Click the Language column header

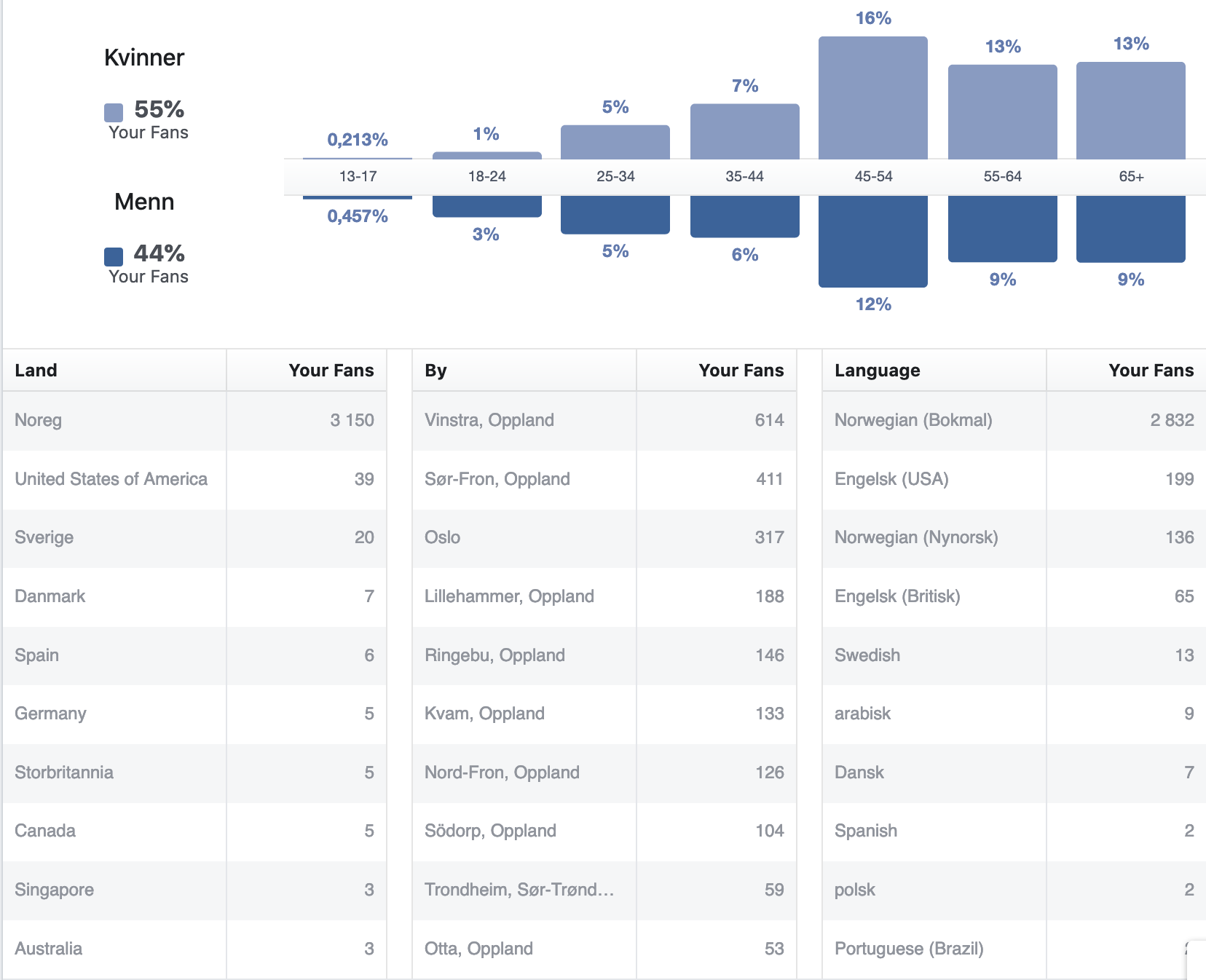click(x=877, y=371)
